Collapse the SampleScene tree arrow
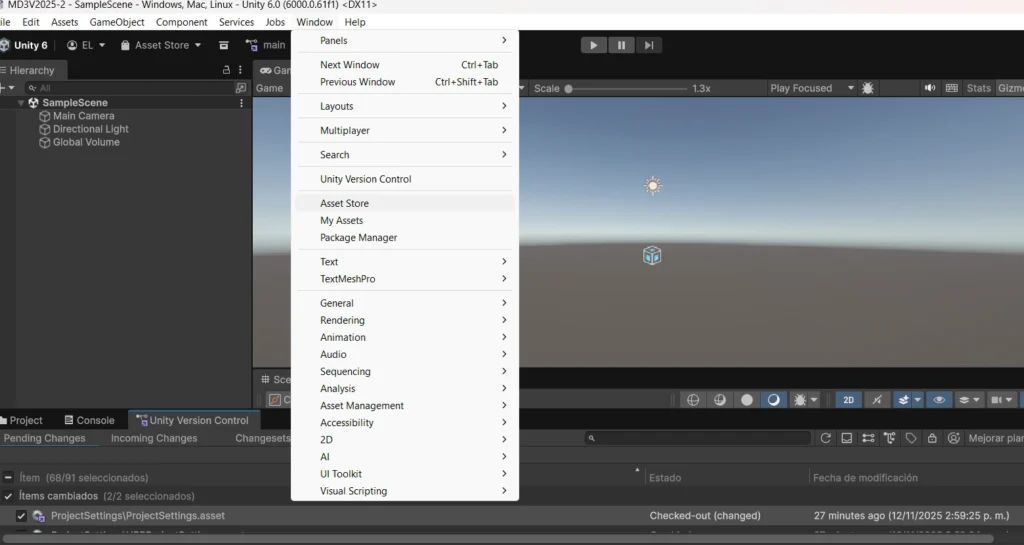The width and height of the screenshot is (1024, 545). tap(21, 103)
